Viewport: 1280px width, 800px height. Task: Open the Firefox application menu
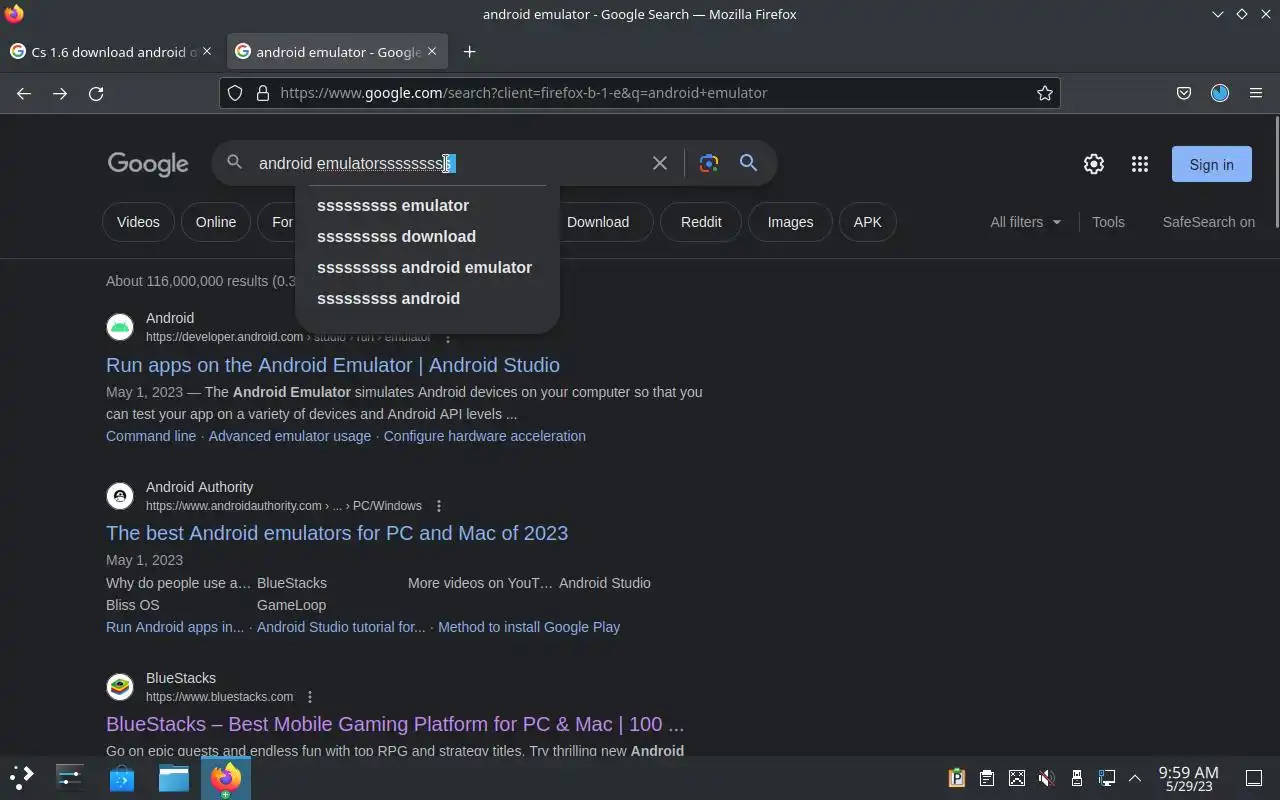[1256, 93]
